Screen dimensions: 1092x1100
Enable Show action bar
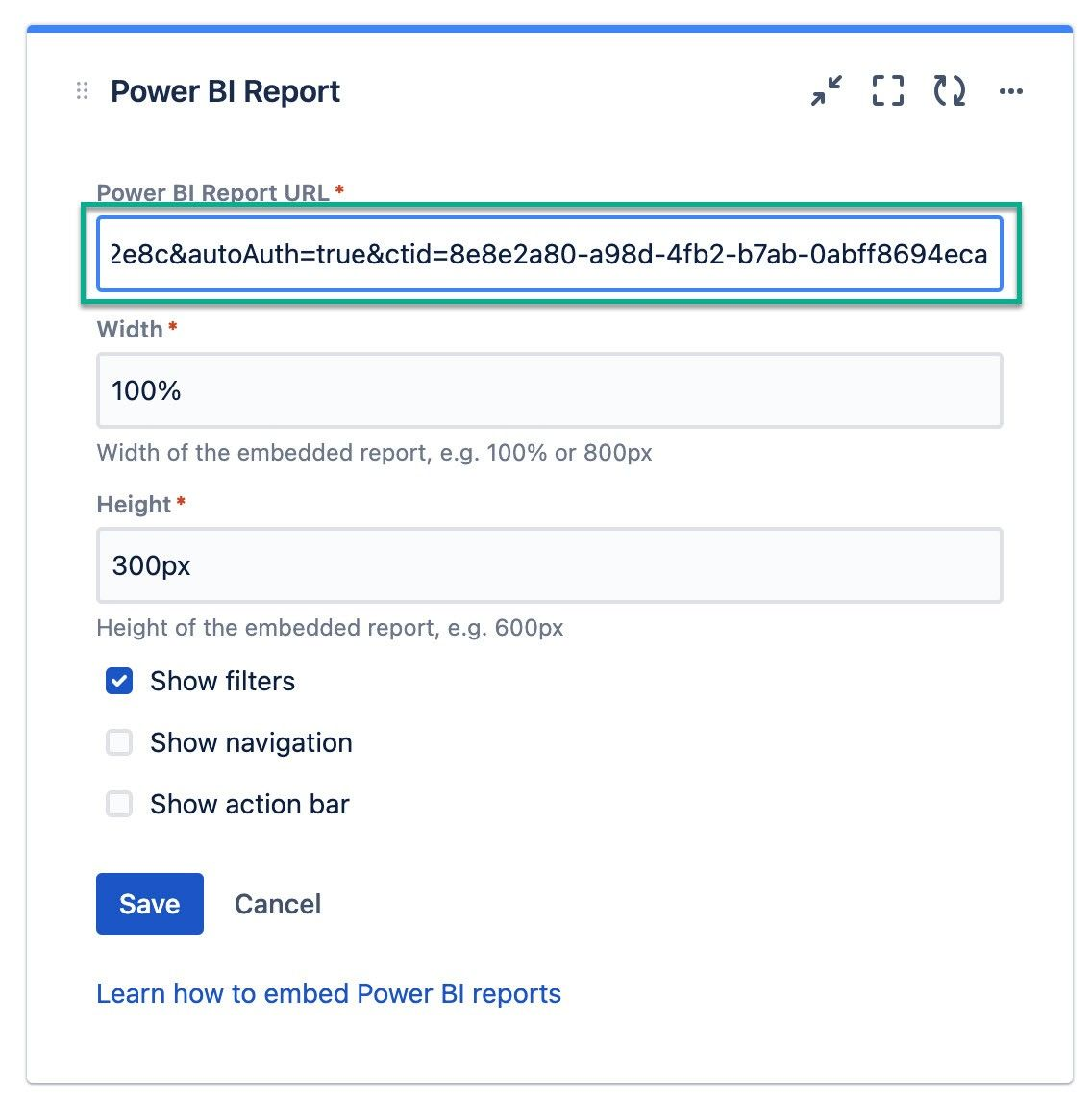118,804
